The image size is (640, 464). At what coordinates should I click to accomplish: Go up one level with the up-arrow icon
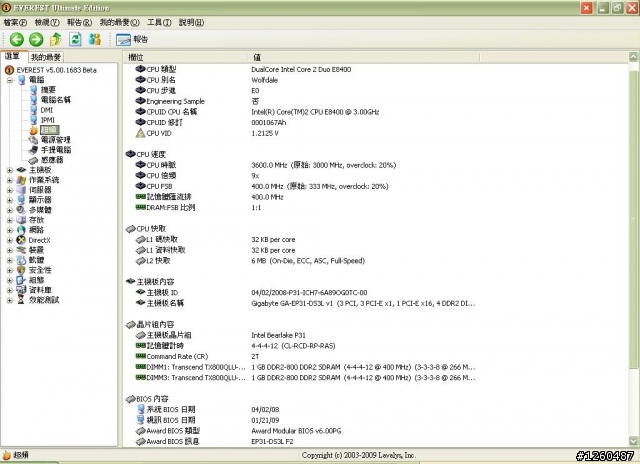(x=56, y=40)
